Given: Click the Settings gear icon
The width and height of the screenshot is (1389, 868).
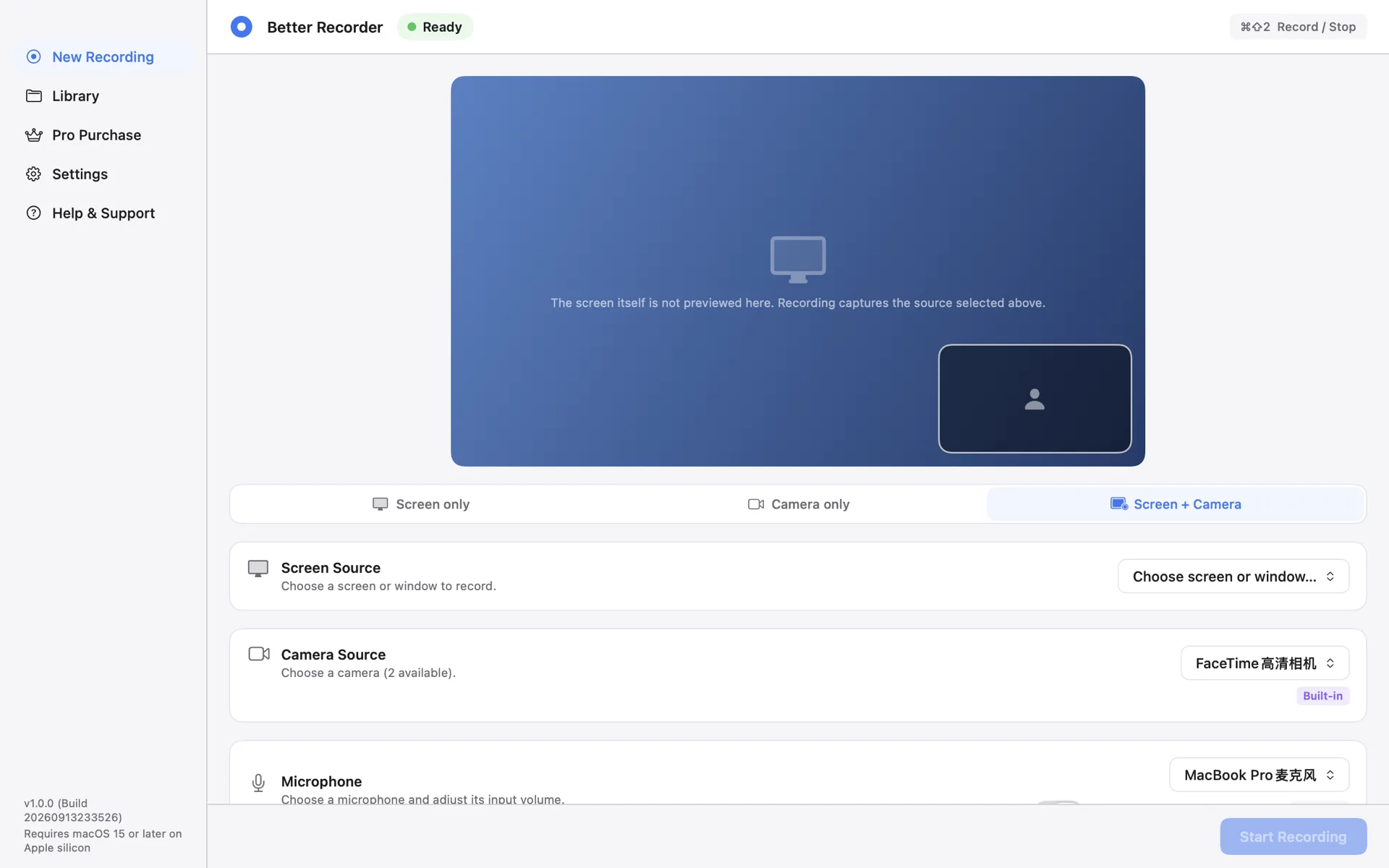Looking at the screenshot, I should 33,174.
